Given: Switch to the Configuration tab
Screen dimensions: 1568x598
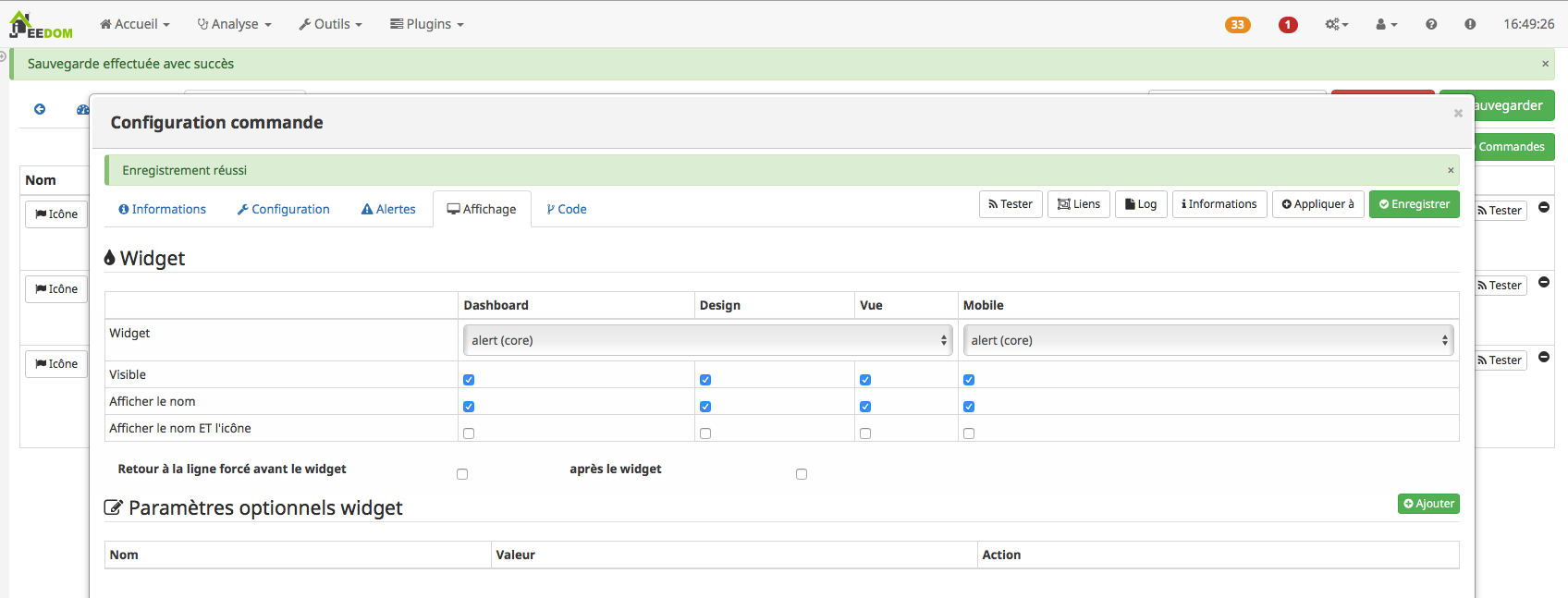Looking at the screenshot, I should [283, 209].
